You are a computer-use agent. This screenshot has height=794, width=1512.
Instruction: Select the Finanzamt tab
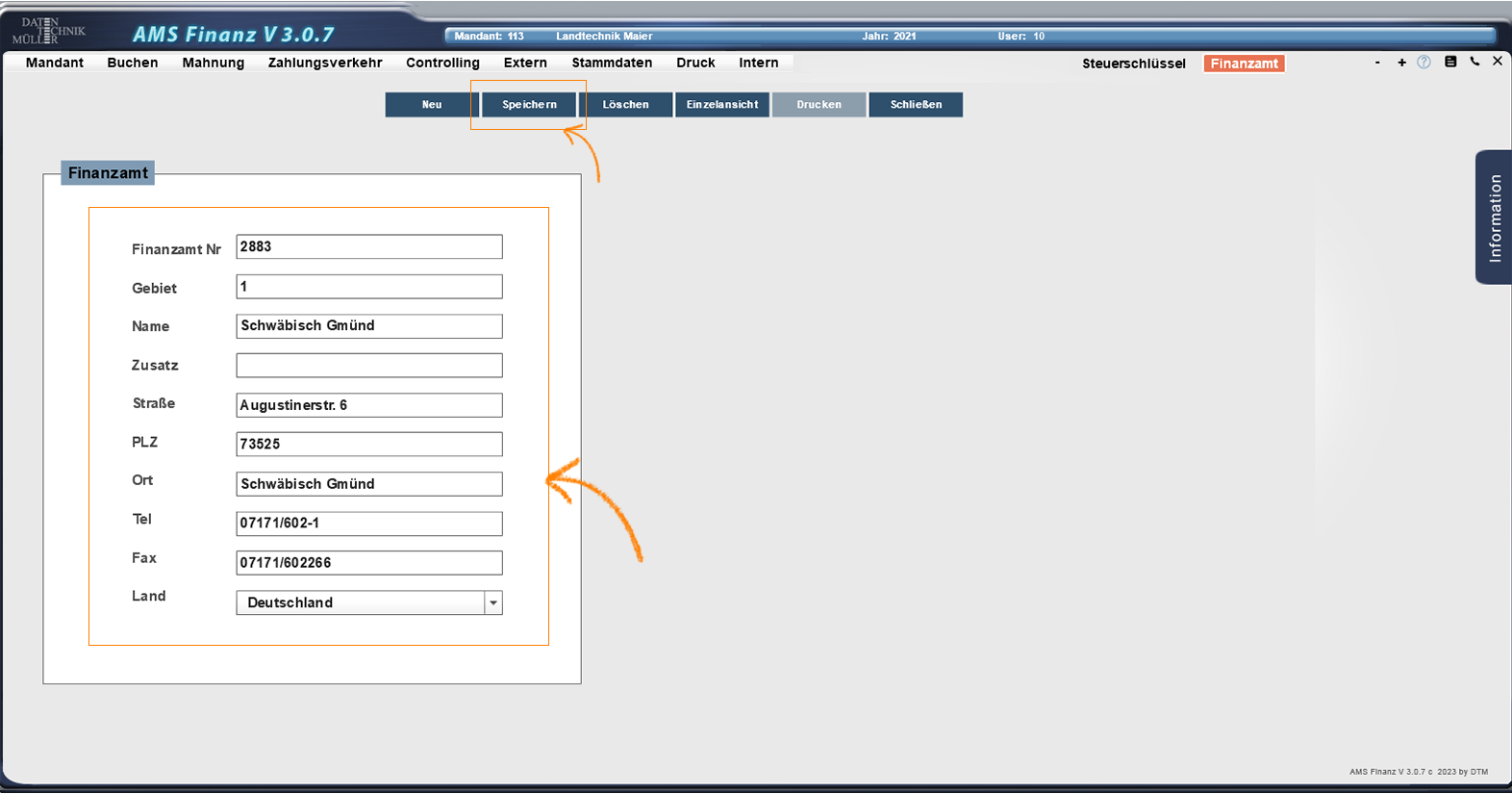[x=1244, y=64]
